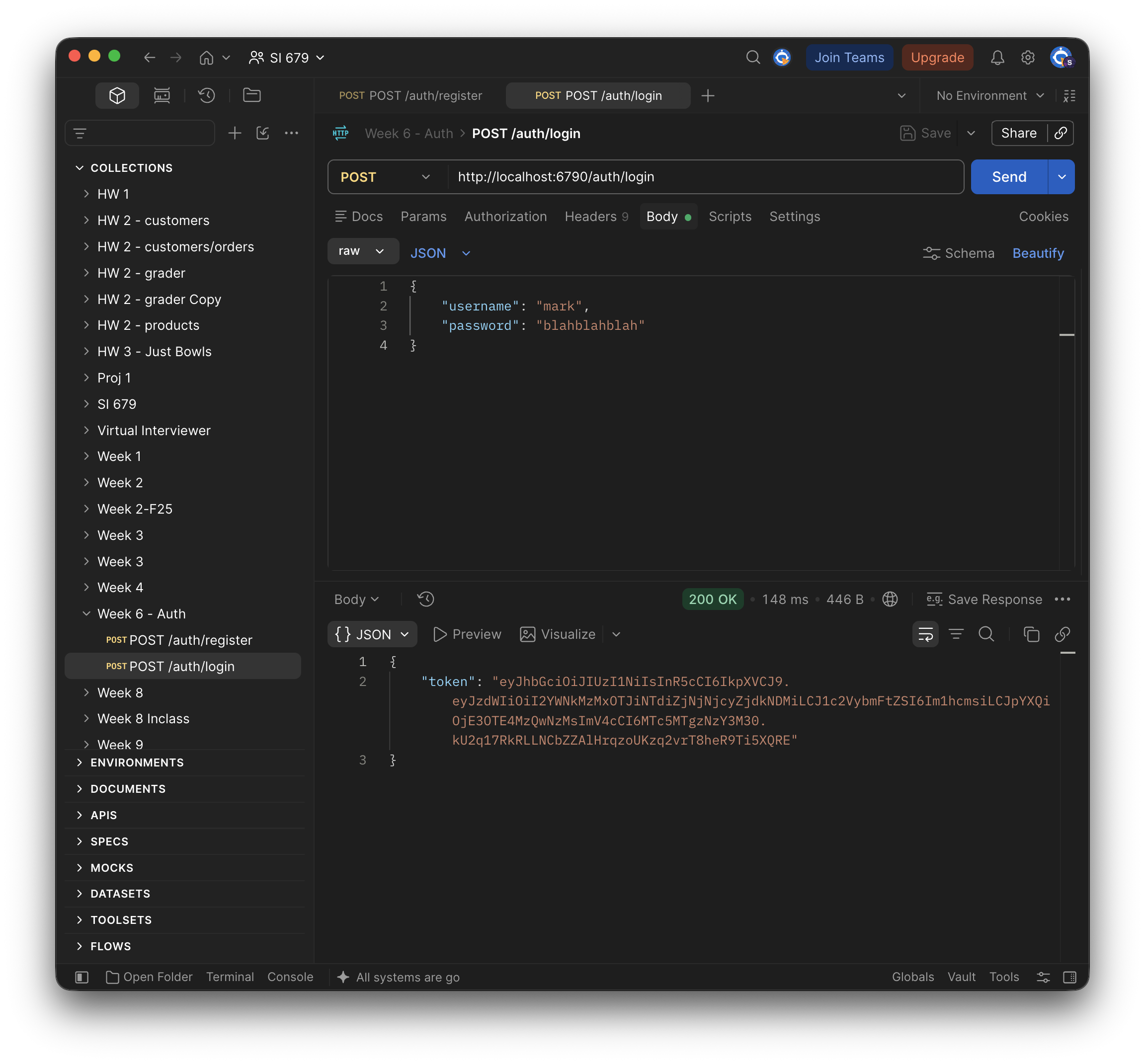
Task: Click the request URL input field
Action: pos(705,177)
